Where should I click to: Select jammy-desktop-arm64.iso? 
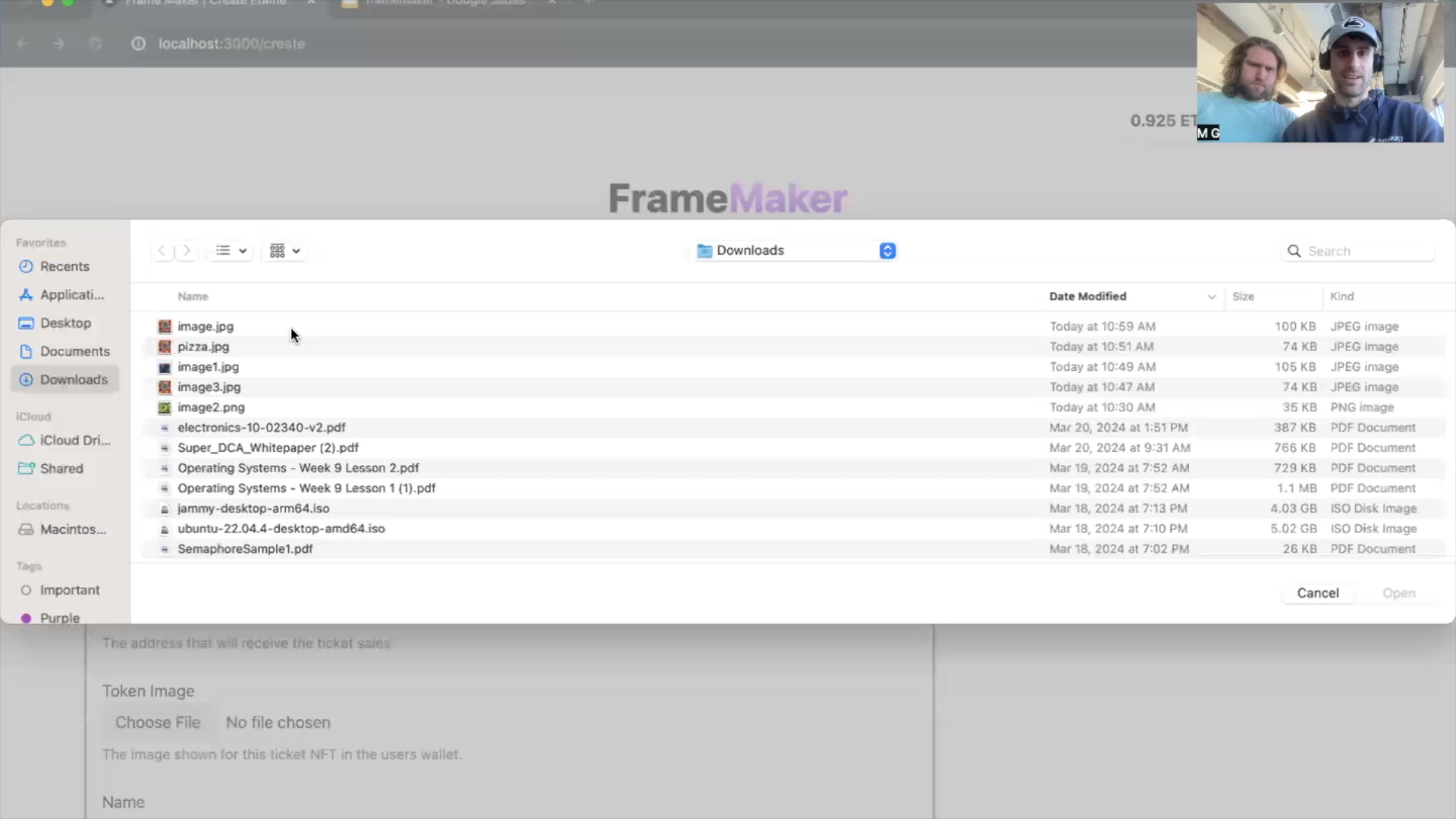tap(794, 508)
